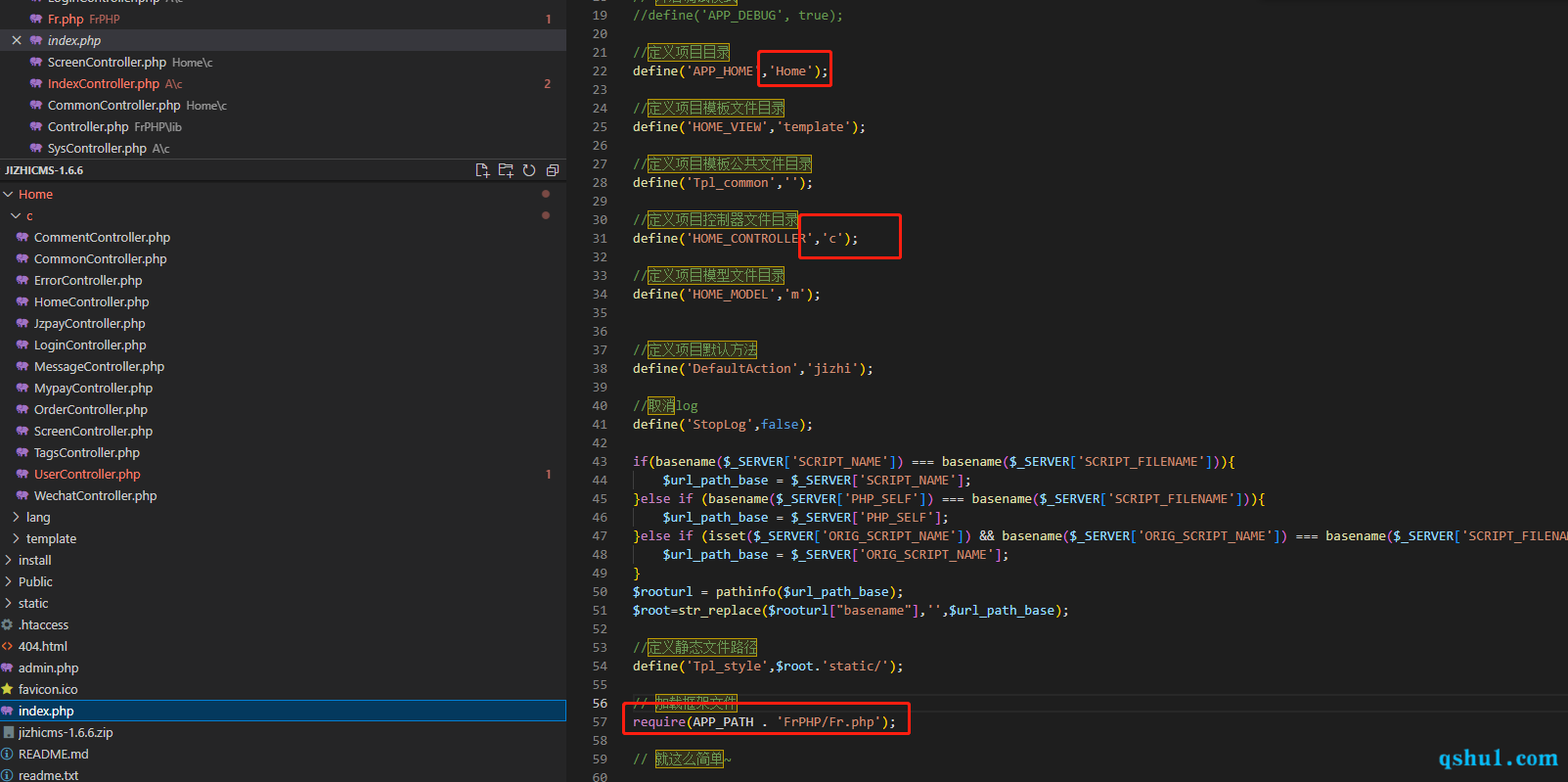Image resolution: width=1568 pixels, height=782 pixels.
Task: Expand the static folder
Action: click(x=8, y=603)
